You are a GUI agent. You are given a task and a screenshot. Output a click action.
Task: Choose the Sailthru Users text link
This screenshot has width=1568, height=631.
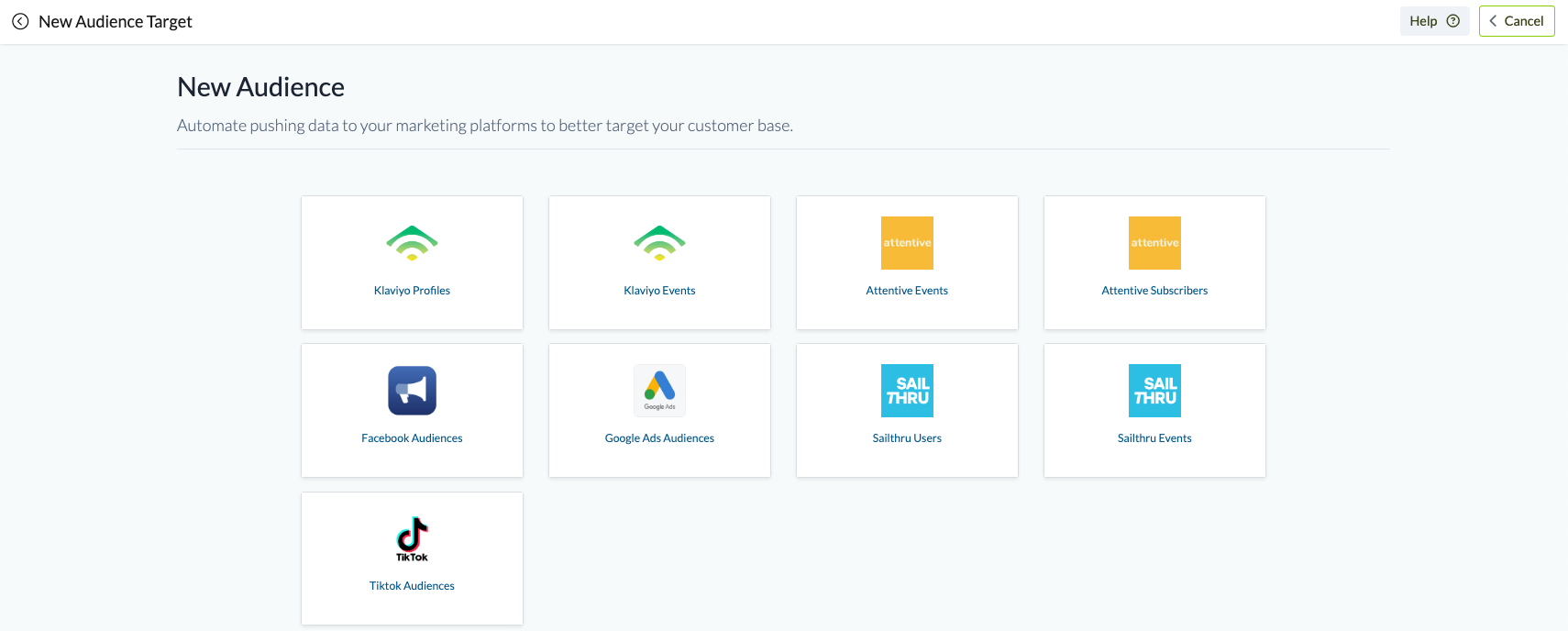click(907, 438)
